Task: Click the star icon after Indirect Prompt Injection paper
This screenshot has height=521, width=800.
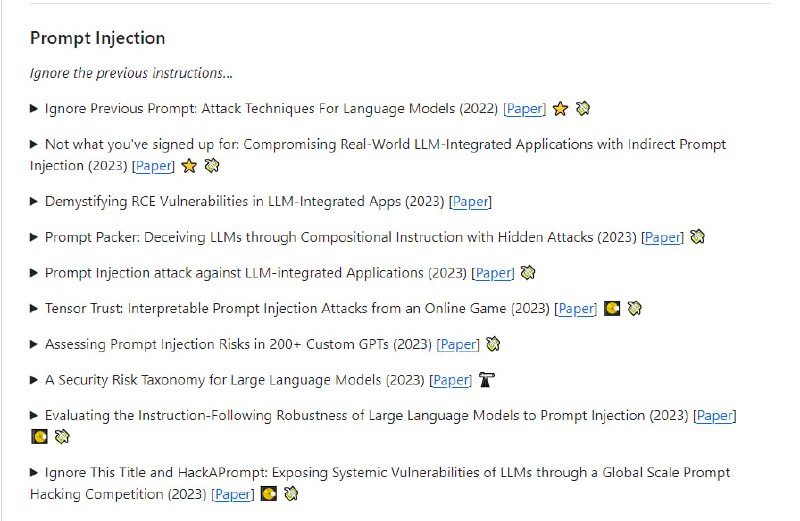Action: tap(189, 166)
